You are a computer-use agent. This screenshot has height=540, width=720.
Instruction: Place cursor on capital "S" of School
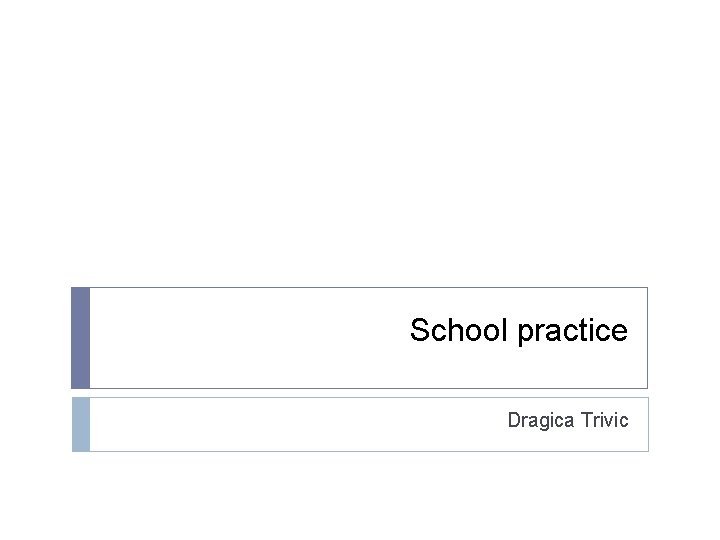point(419,331)
